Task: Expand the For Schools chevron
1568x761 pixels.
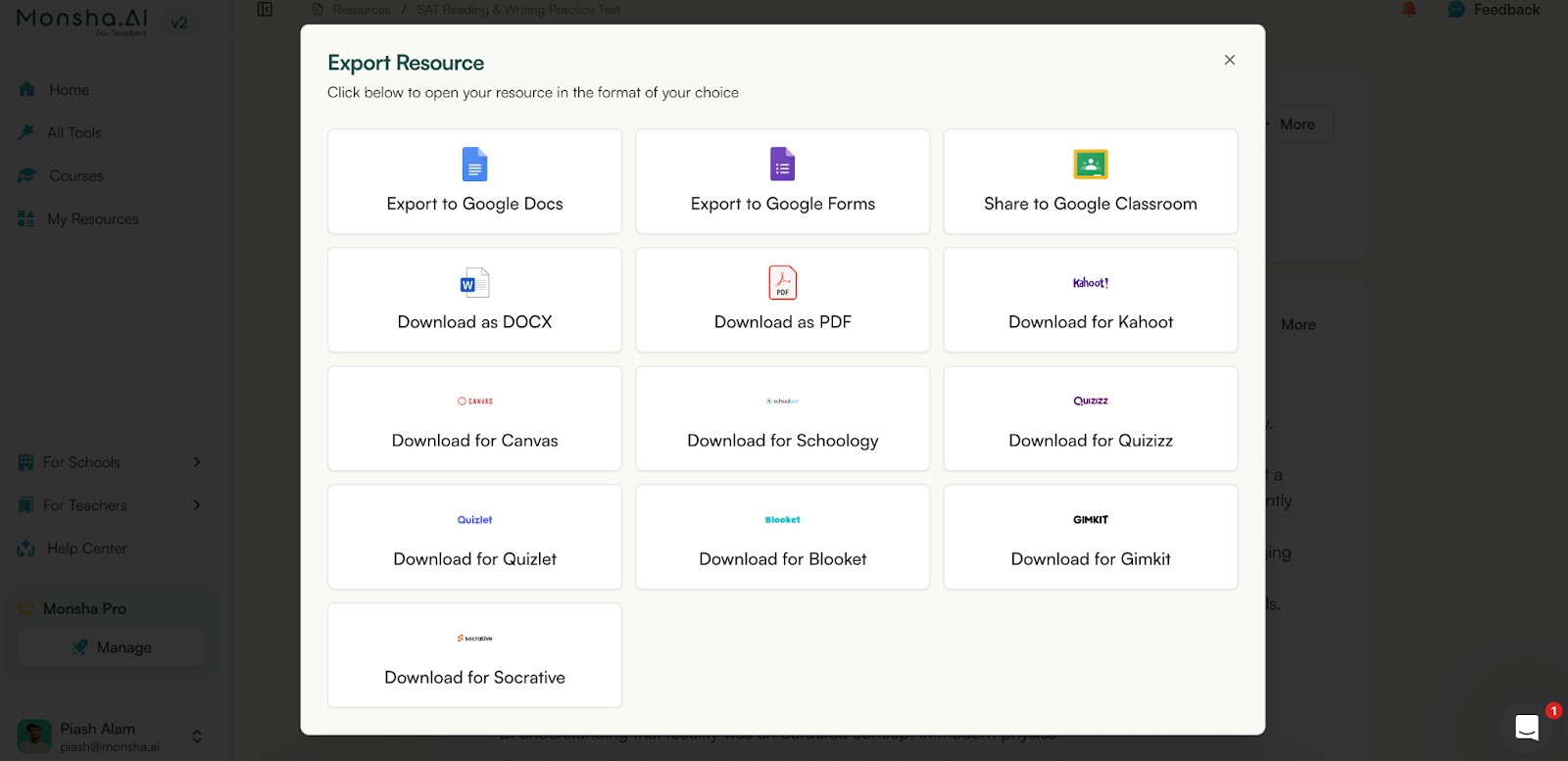Action: click(x=197, y=462)
